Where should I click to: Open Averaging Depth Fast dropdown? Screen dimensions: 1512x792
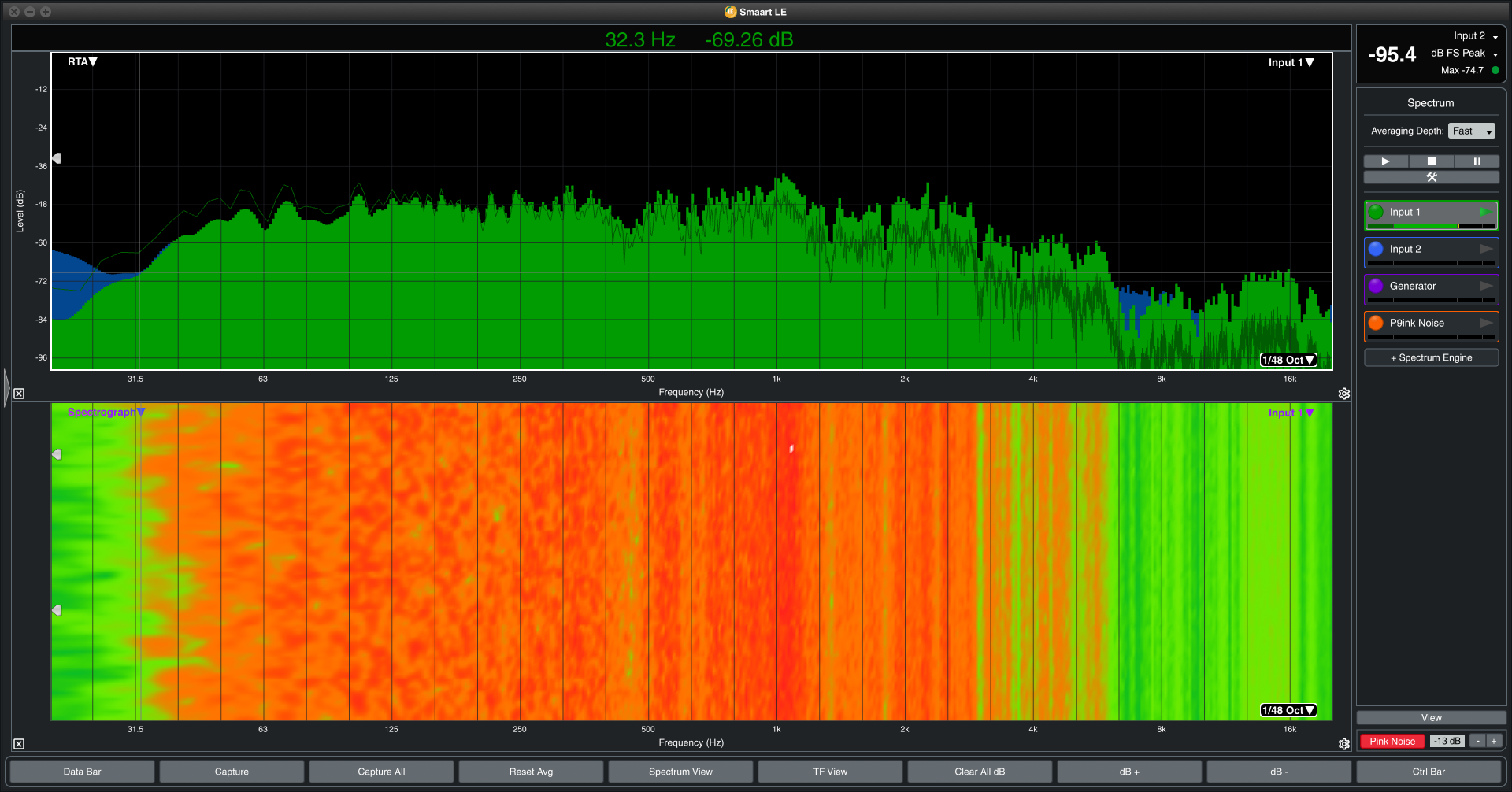1471,131
